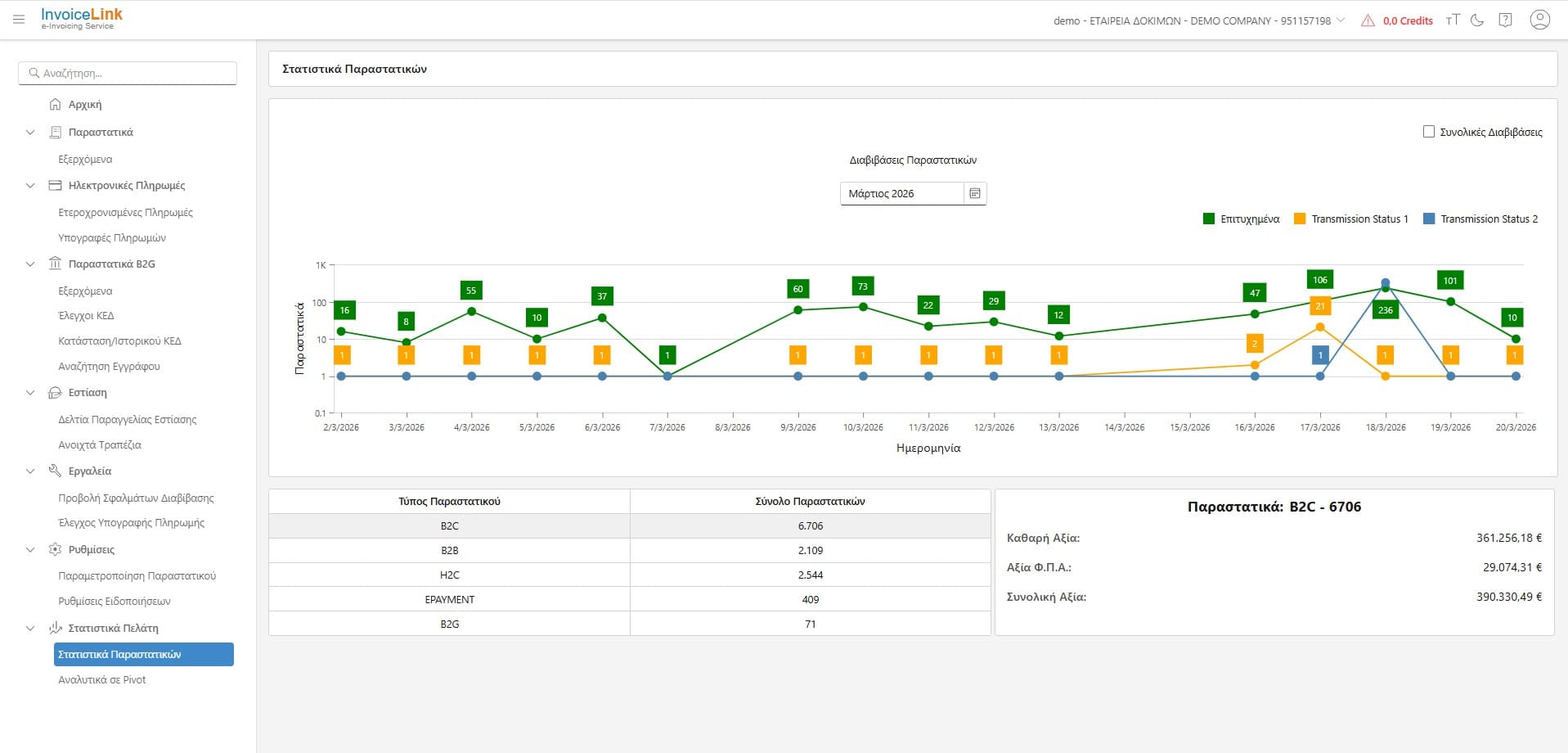Collapse the Παραστατικά sidebar section
The height and width of the screenshot is (753, 1568).
click(x=30, y=133)
